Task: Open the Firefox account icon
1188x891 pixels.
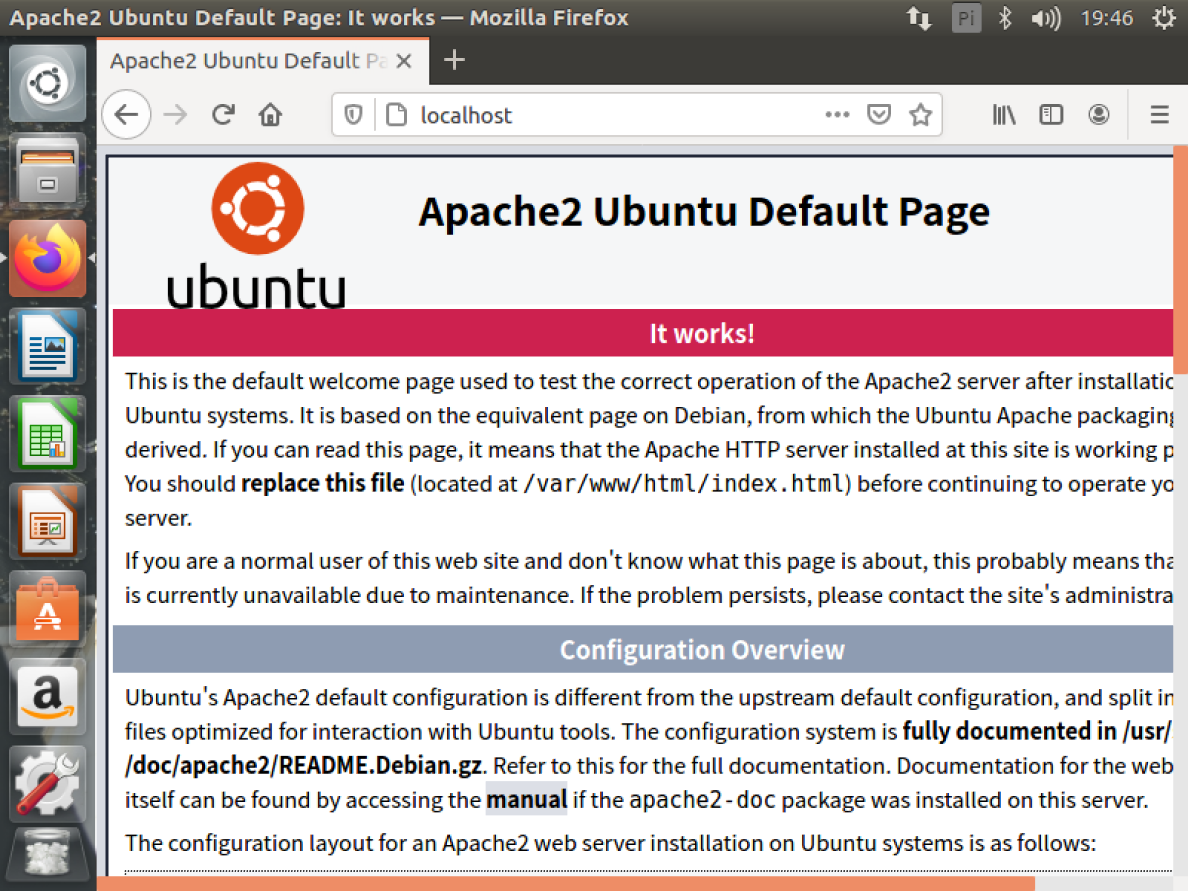Action: coord(1099,114)
